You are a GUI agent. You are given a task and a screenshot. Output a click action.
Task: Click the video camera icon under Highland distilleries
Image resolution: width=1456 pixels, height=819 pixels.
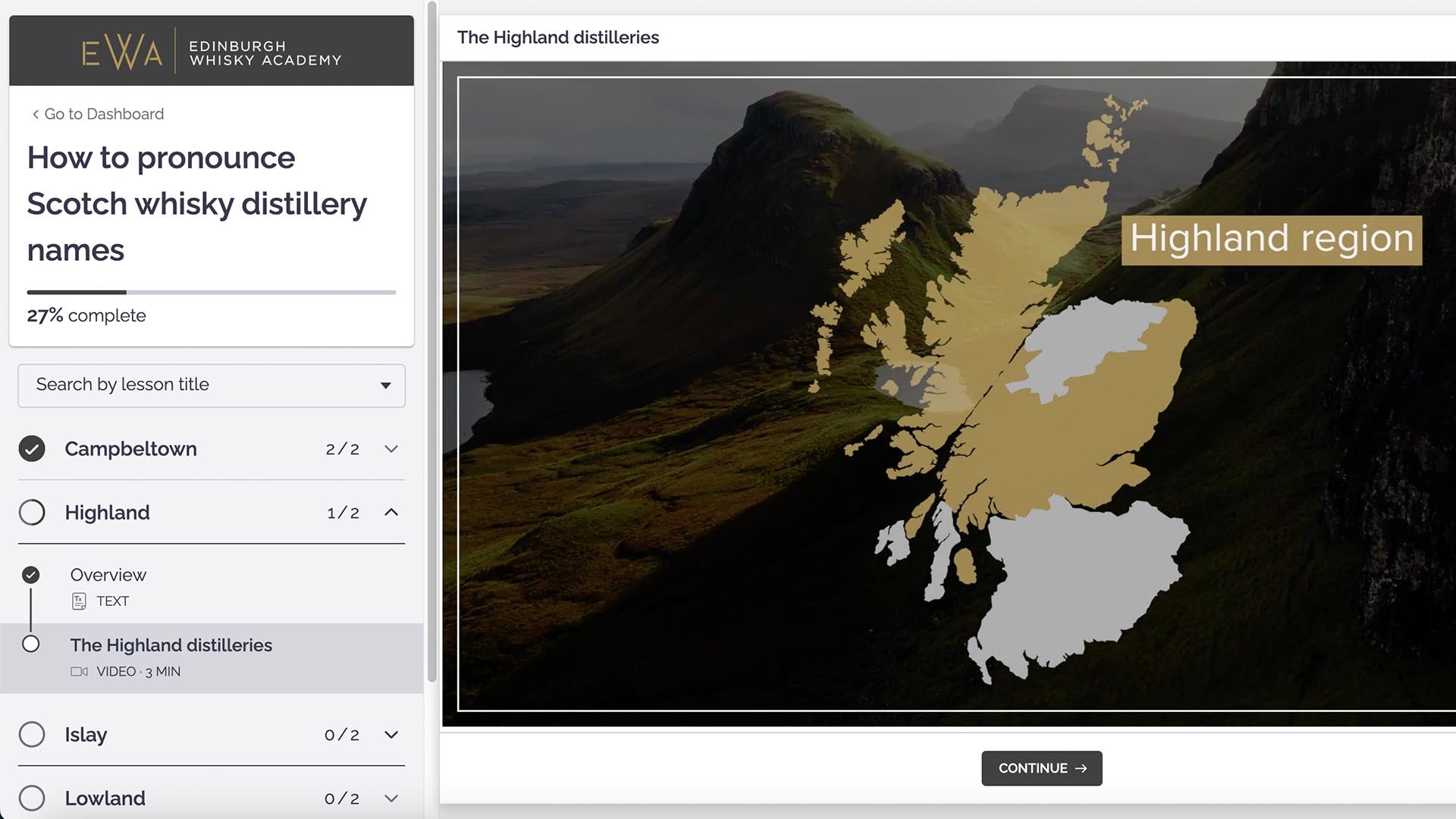(79, 672)
